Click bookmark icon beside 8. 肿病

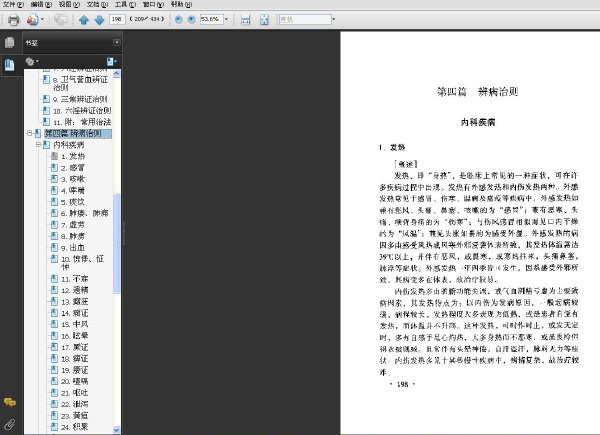(54, 236)
